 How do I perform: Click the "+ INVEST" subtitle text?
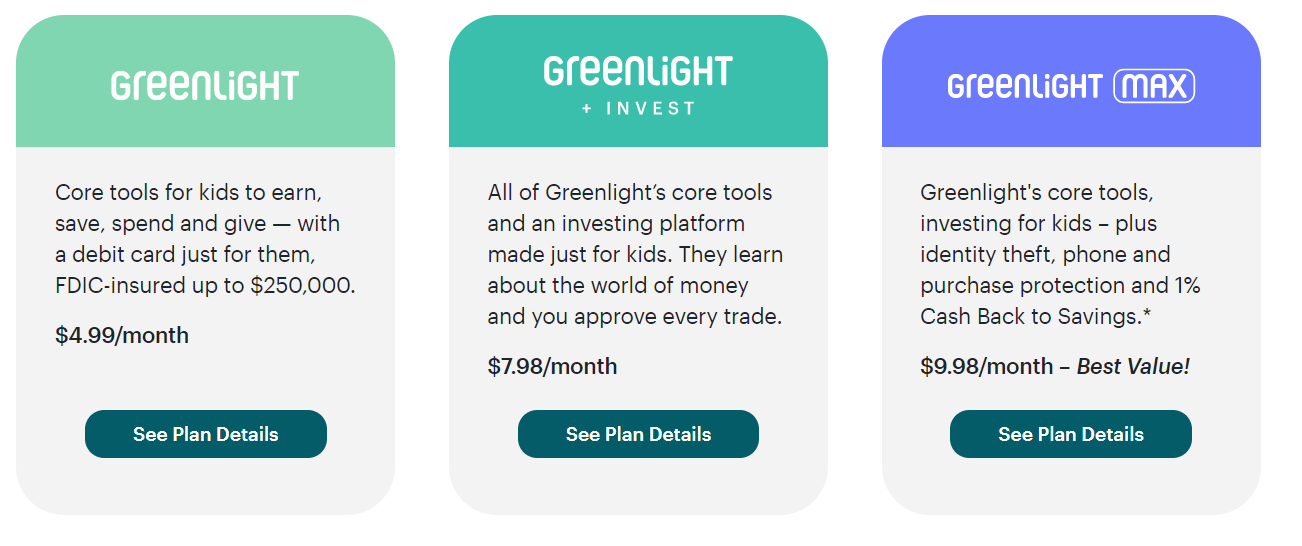[638, 109]
